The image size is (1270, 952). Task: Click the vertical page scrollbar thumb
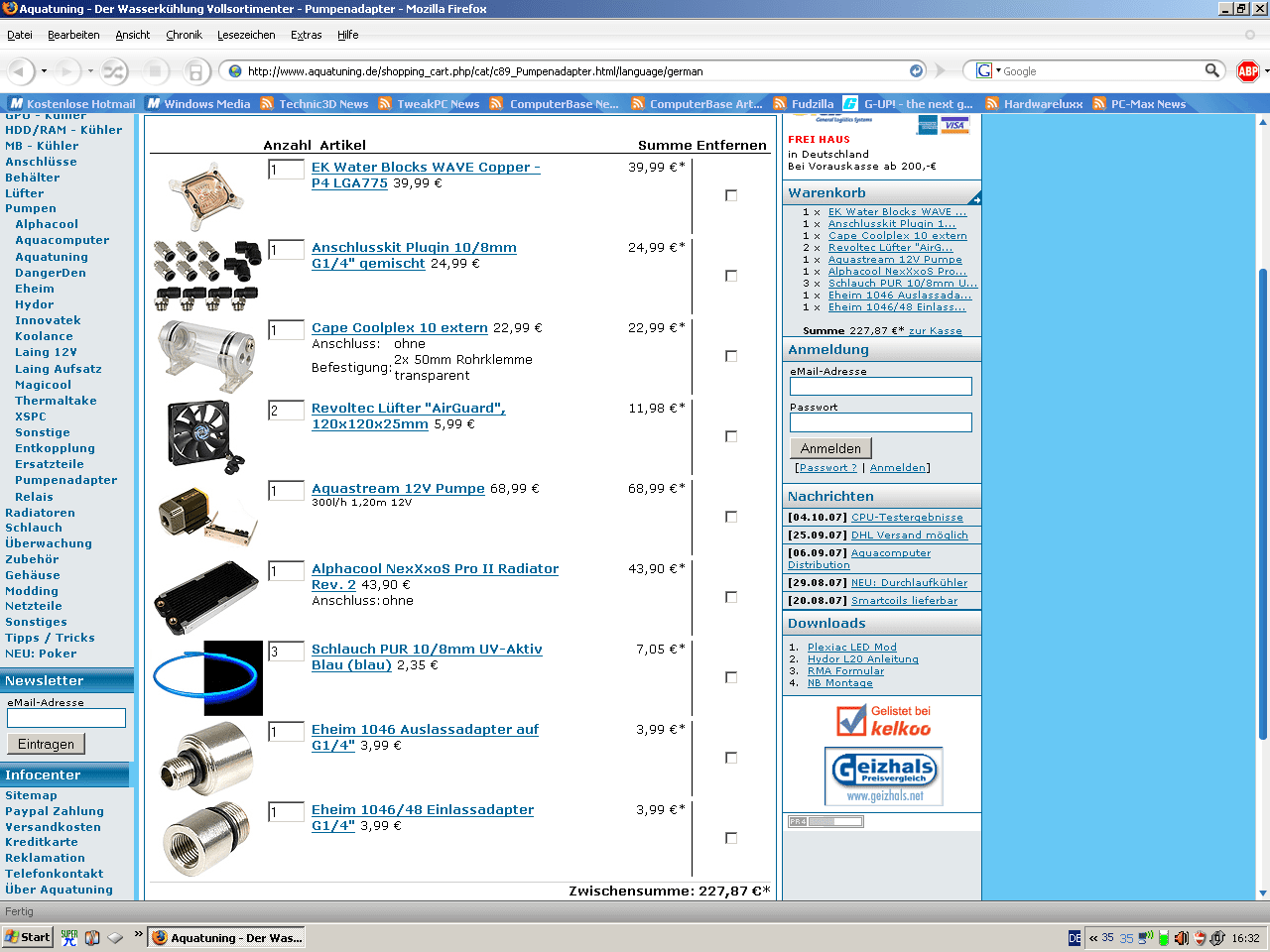coord(1263,504)
